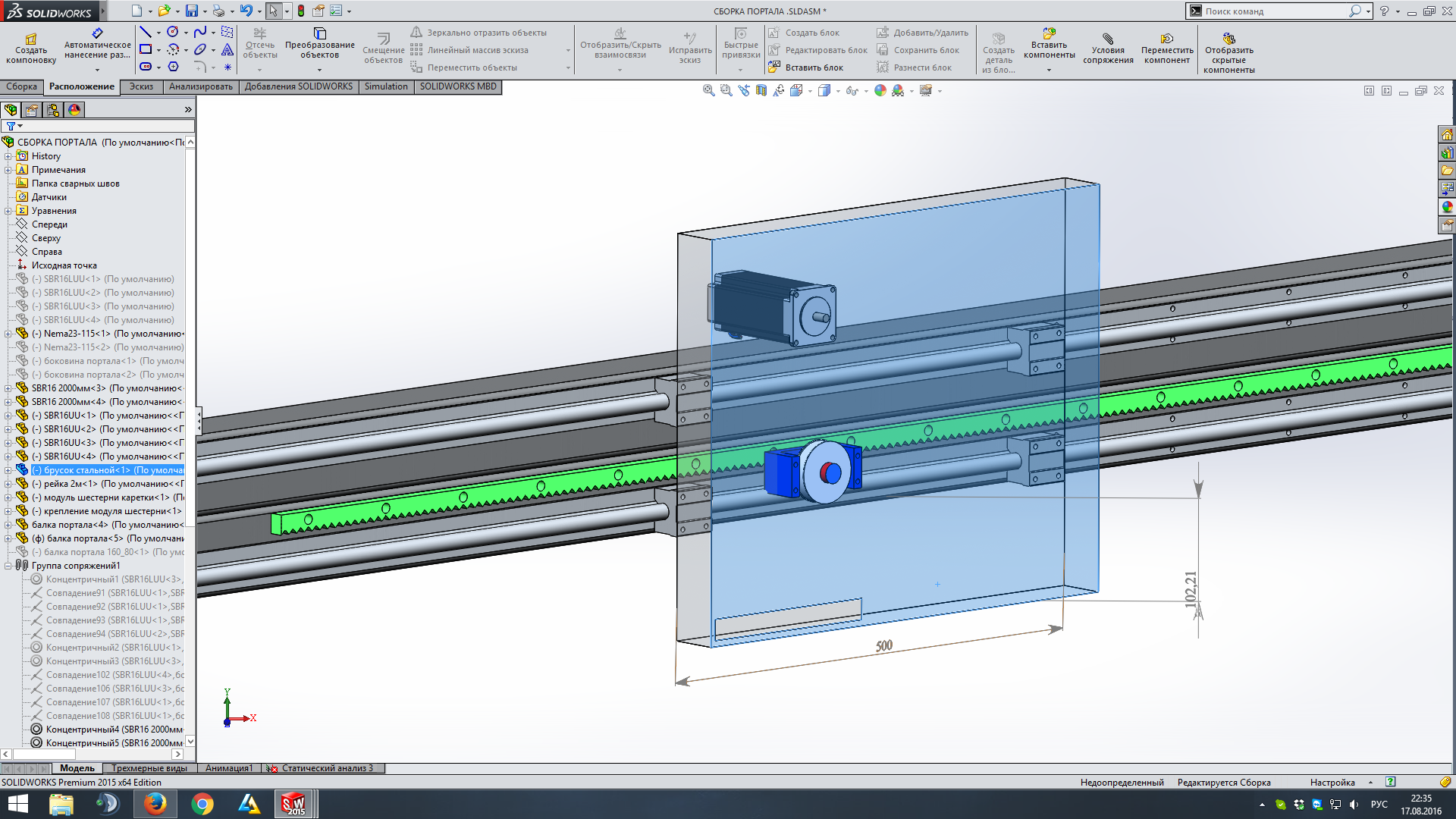Select the Corner Rectangle tool

tap(146, 49)
